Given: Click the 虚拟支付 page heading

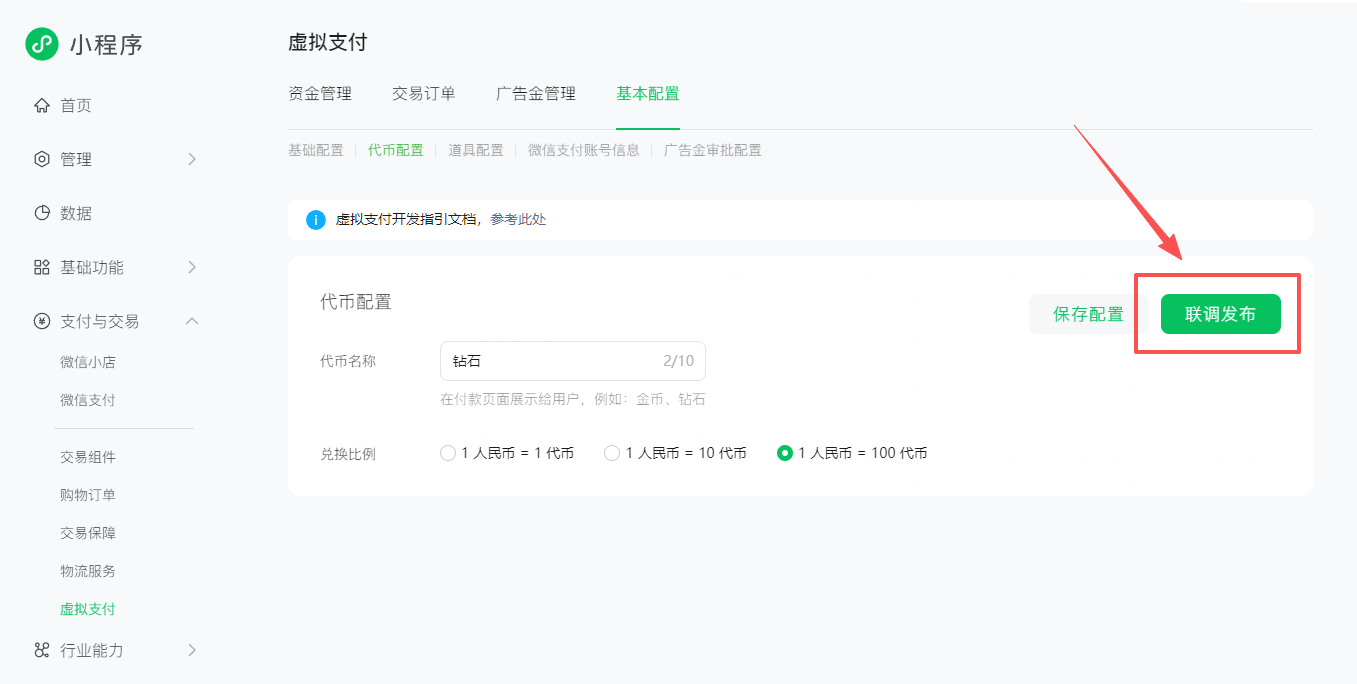Looking at the screenshot, I should click(x=328, y=42).
